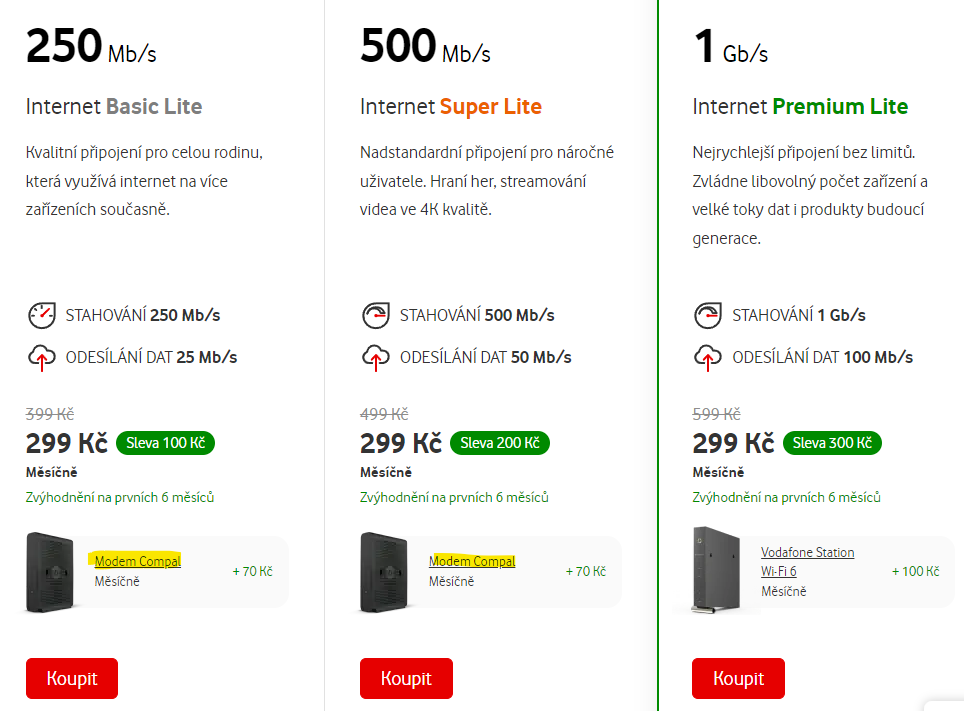Click the upload cloud icon for 100 Mb/s
964x711 pixels.
pos(708,357)
